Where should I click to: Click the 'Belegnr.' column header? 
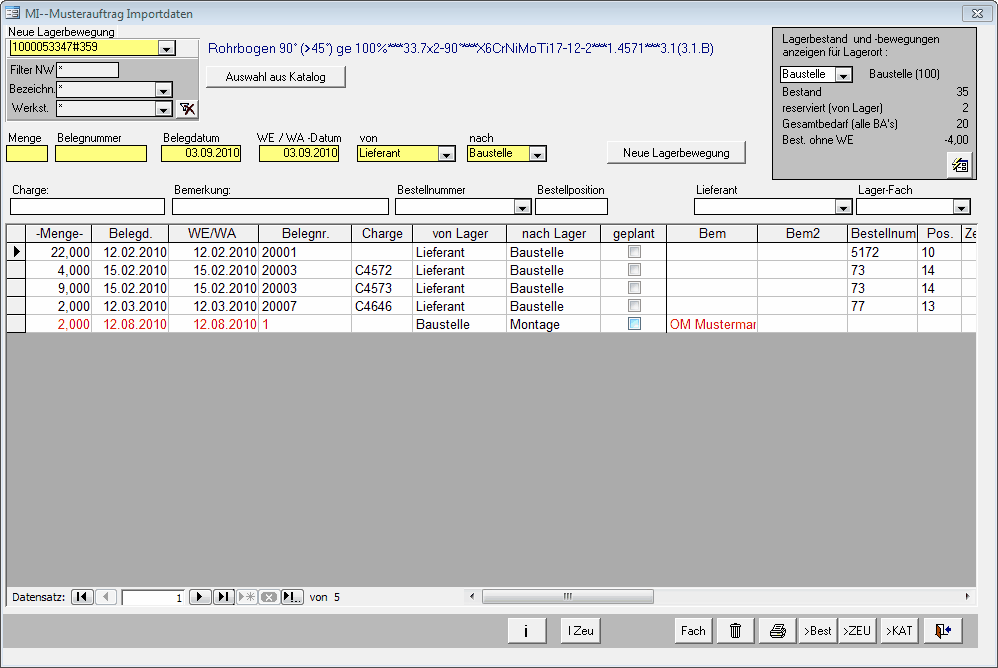click(304, 233)
